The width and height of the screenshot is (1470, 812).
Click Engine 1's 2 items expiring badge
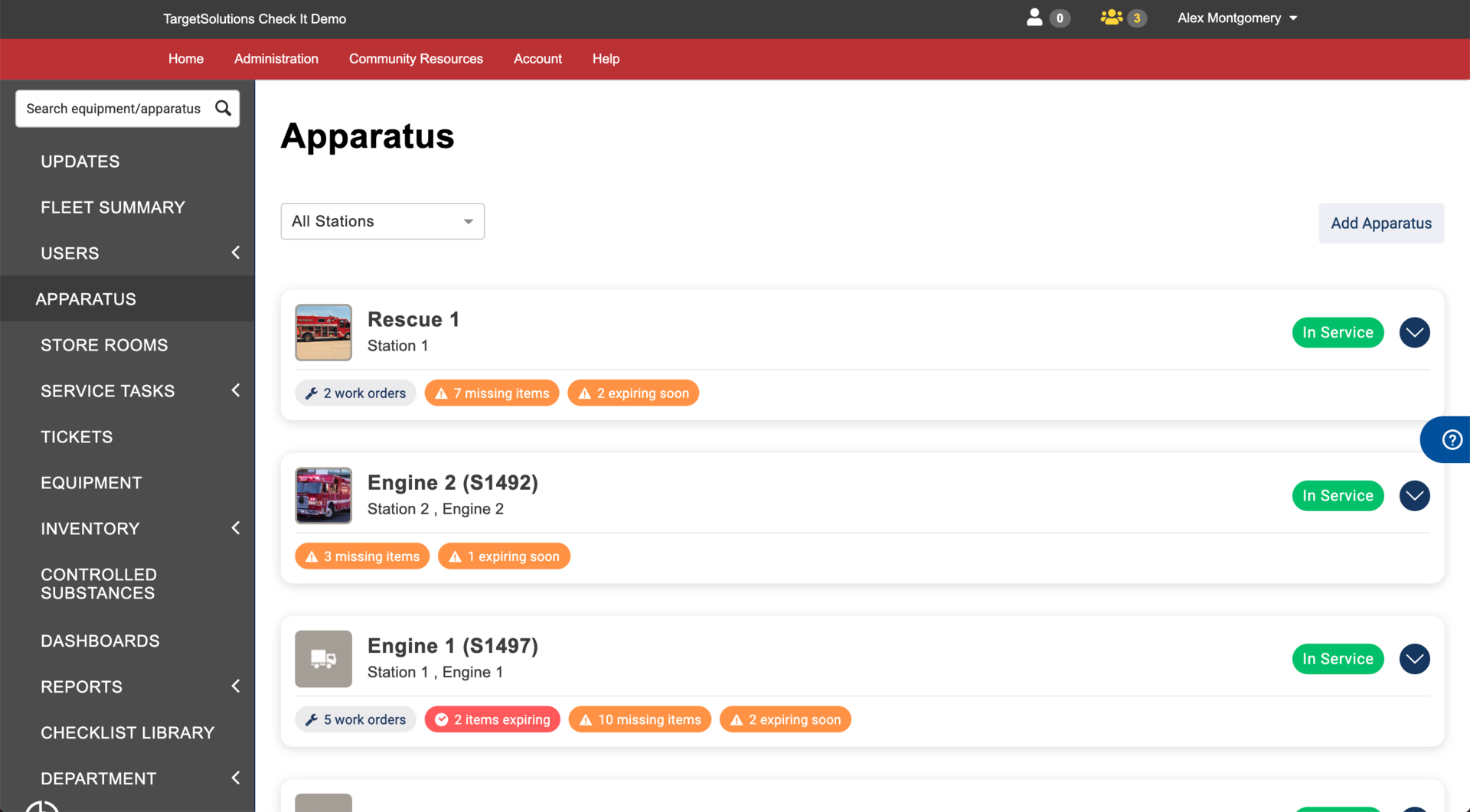(492, 719)
